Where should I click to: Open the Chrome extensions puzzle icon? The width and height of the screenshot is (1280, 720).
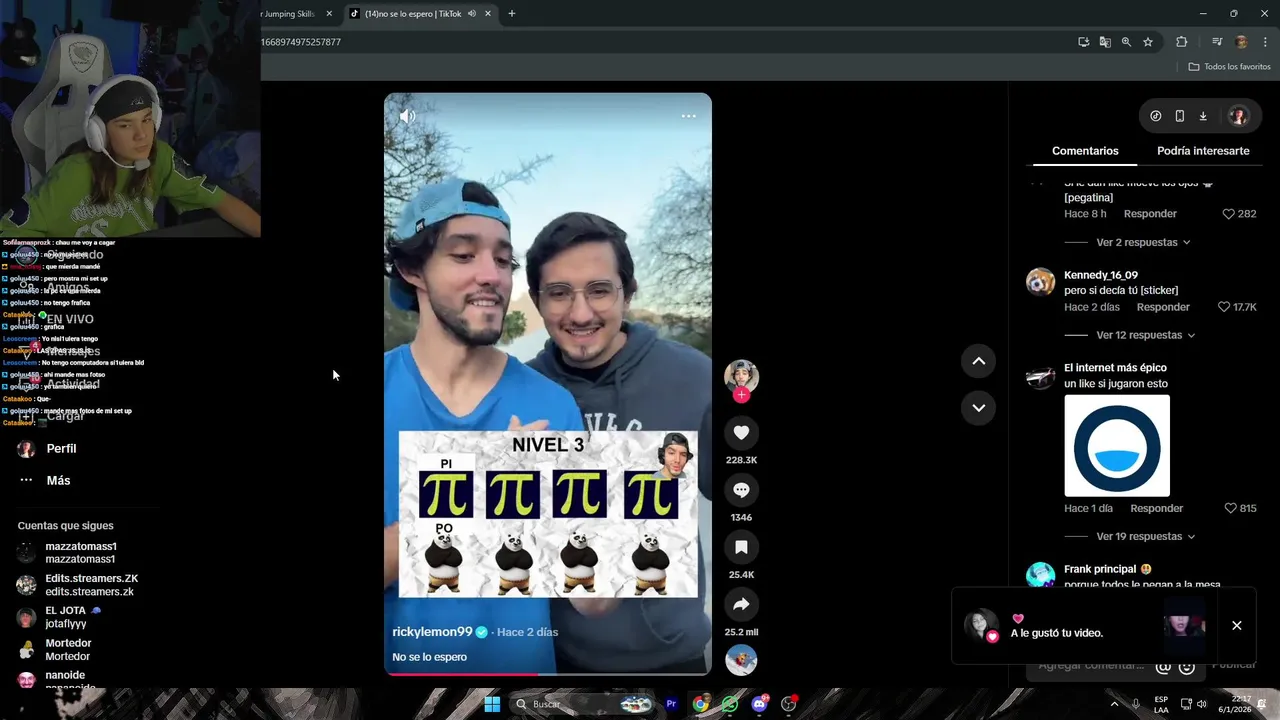tap(1181, 42)
